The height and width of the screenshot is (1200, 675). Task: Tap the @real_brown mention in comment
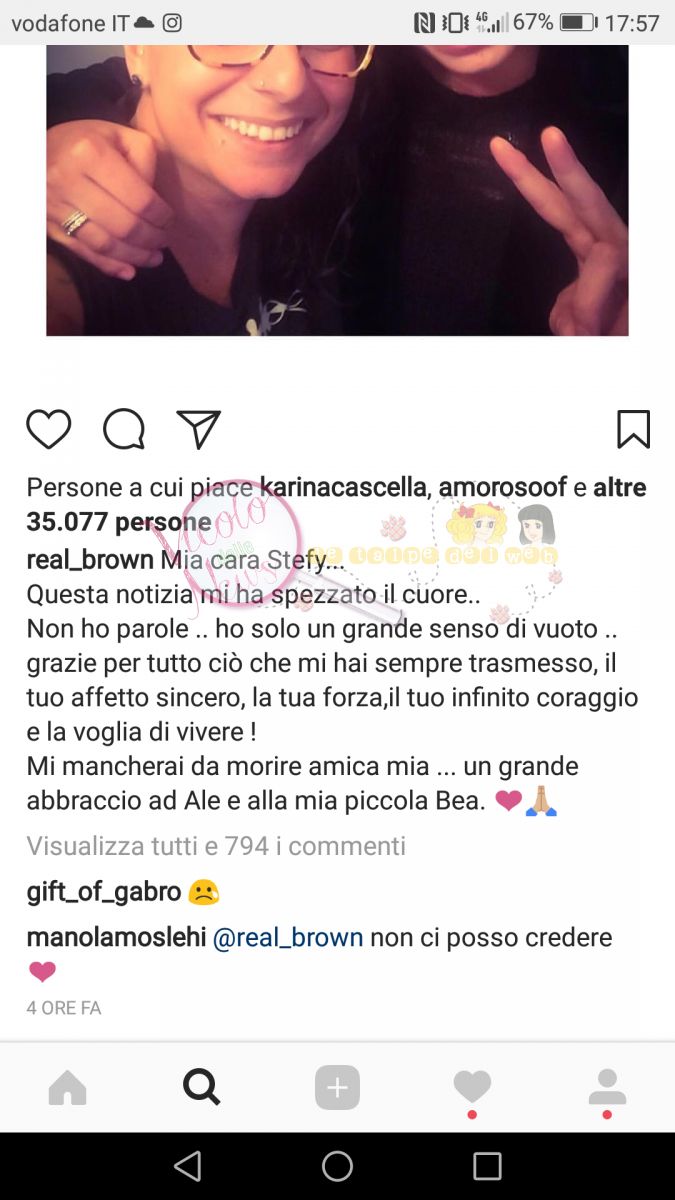[x=289, y=938]
